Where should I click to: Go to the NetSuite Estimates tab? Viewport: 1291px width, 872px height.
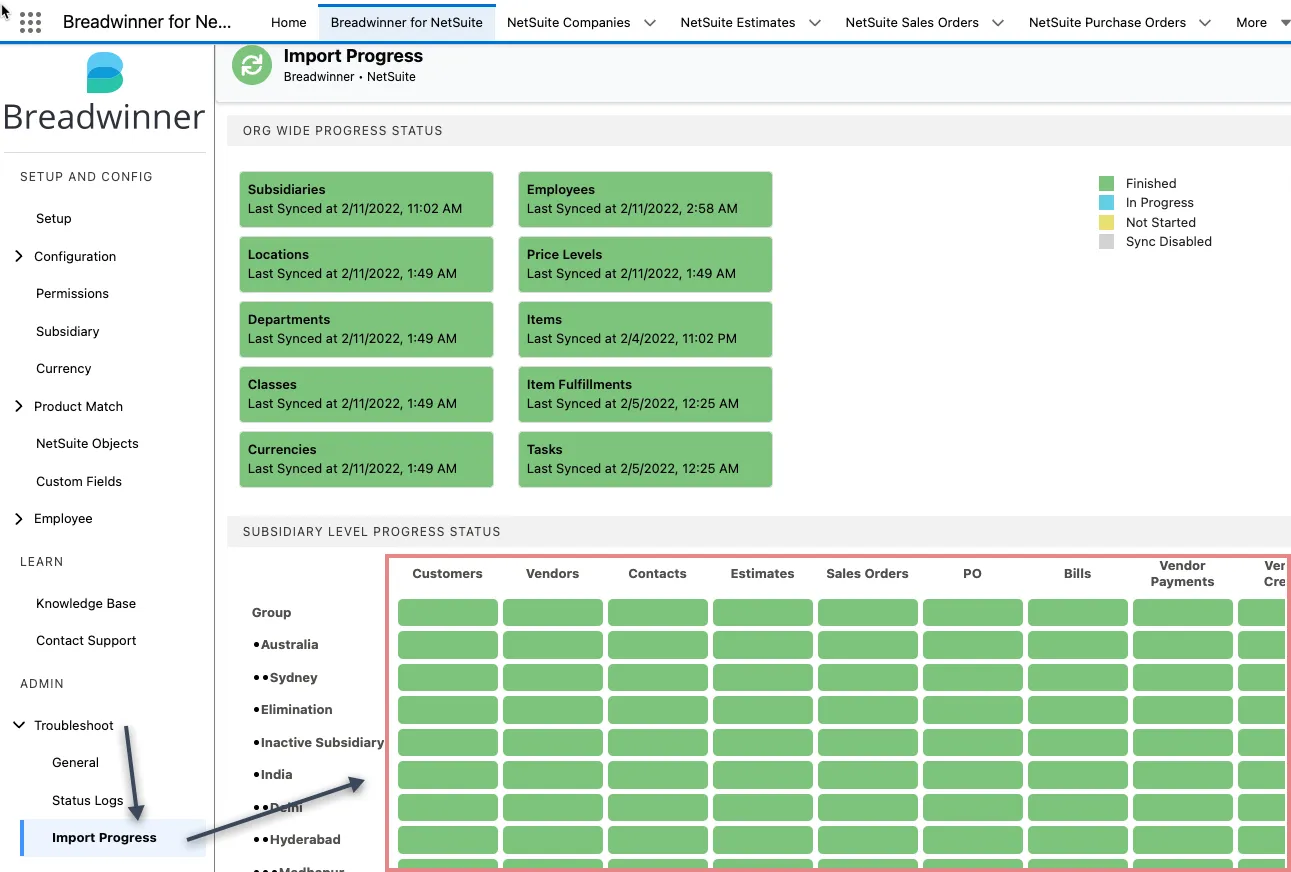(738, 22)
